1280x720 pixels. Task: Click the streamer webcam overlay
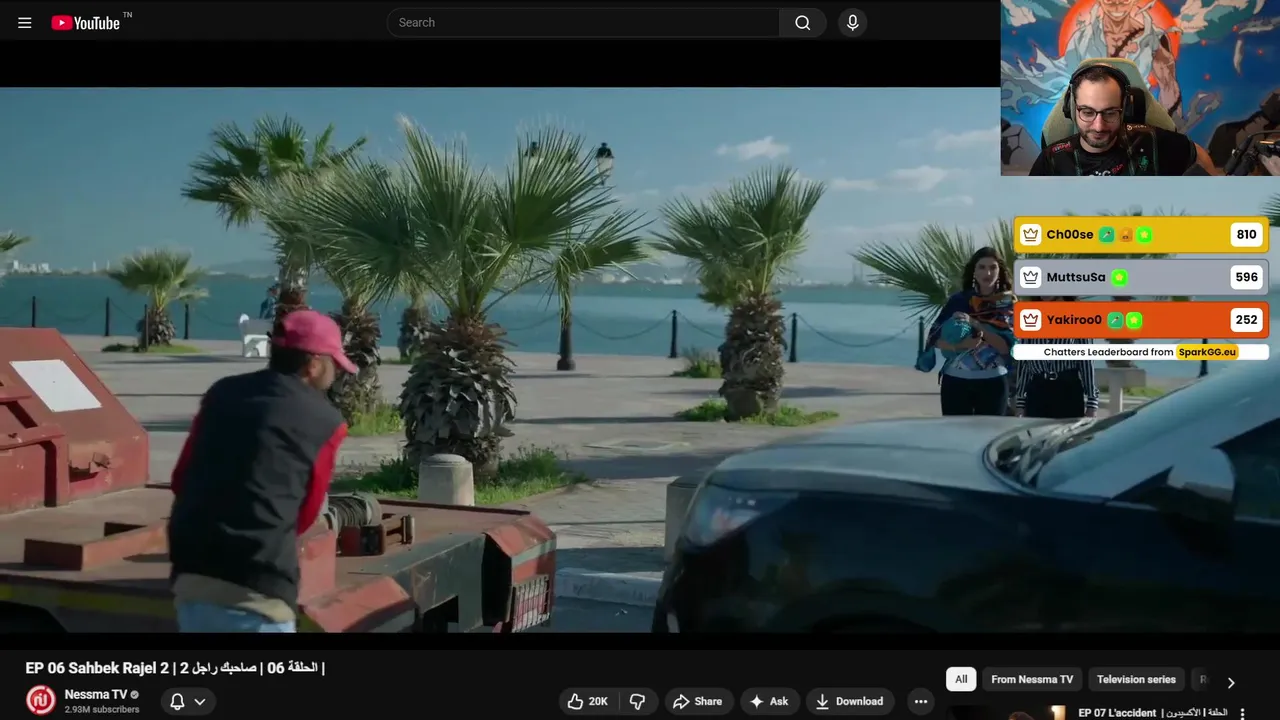(x=1140, y=88)
